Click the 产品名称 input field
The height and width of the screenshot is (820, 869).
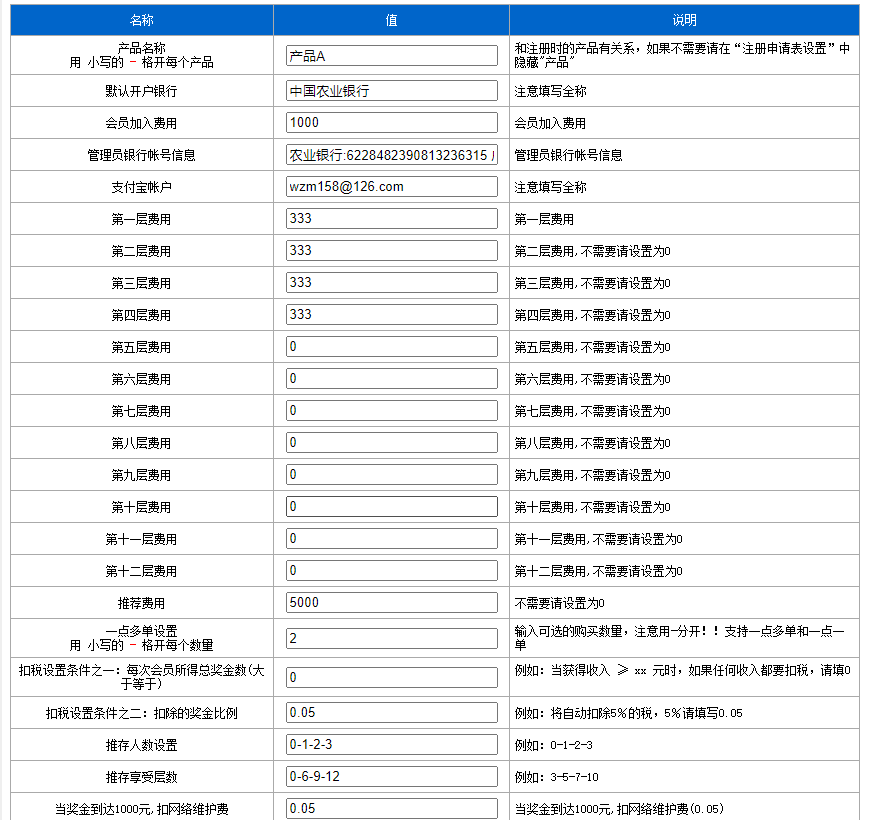tap(391, 55)
